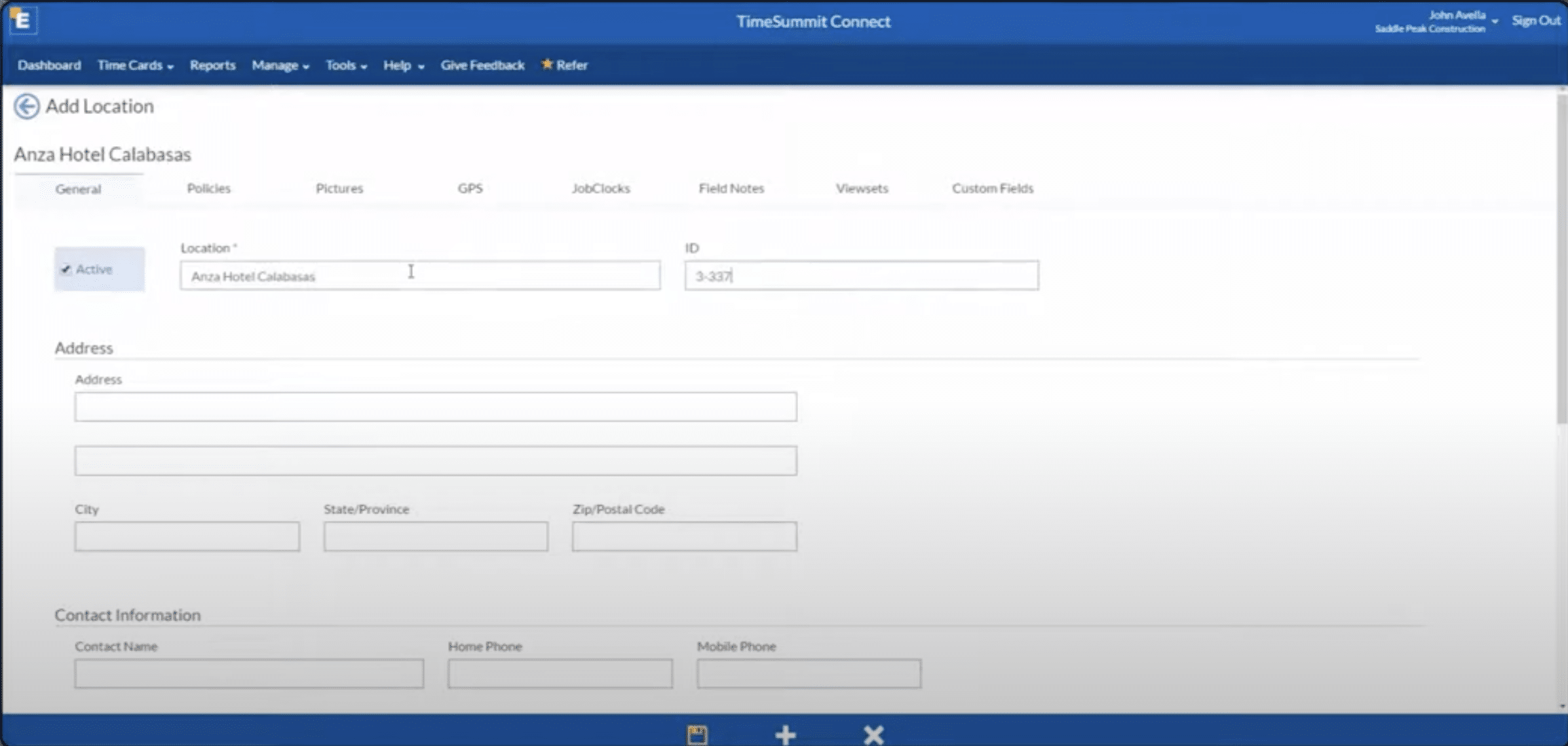Image resolution: width=1568 pixels, height=746 pixels.
Task: Click the ID input field
Action: (x=861, y=276)
